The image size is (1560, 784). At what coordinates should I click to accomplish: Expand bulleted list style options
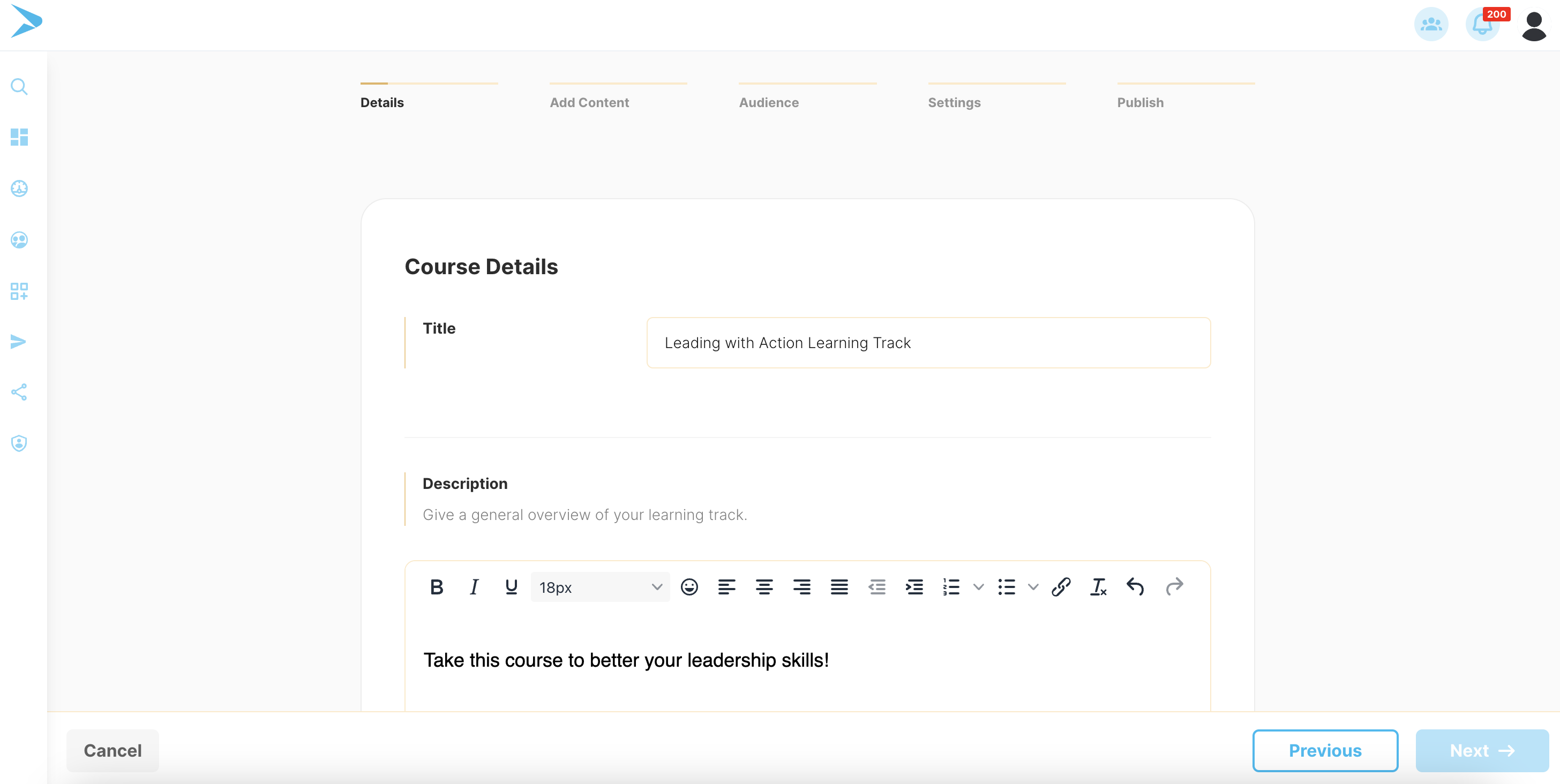[1034, 587]
